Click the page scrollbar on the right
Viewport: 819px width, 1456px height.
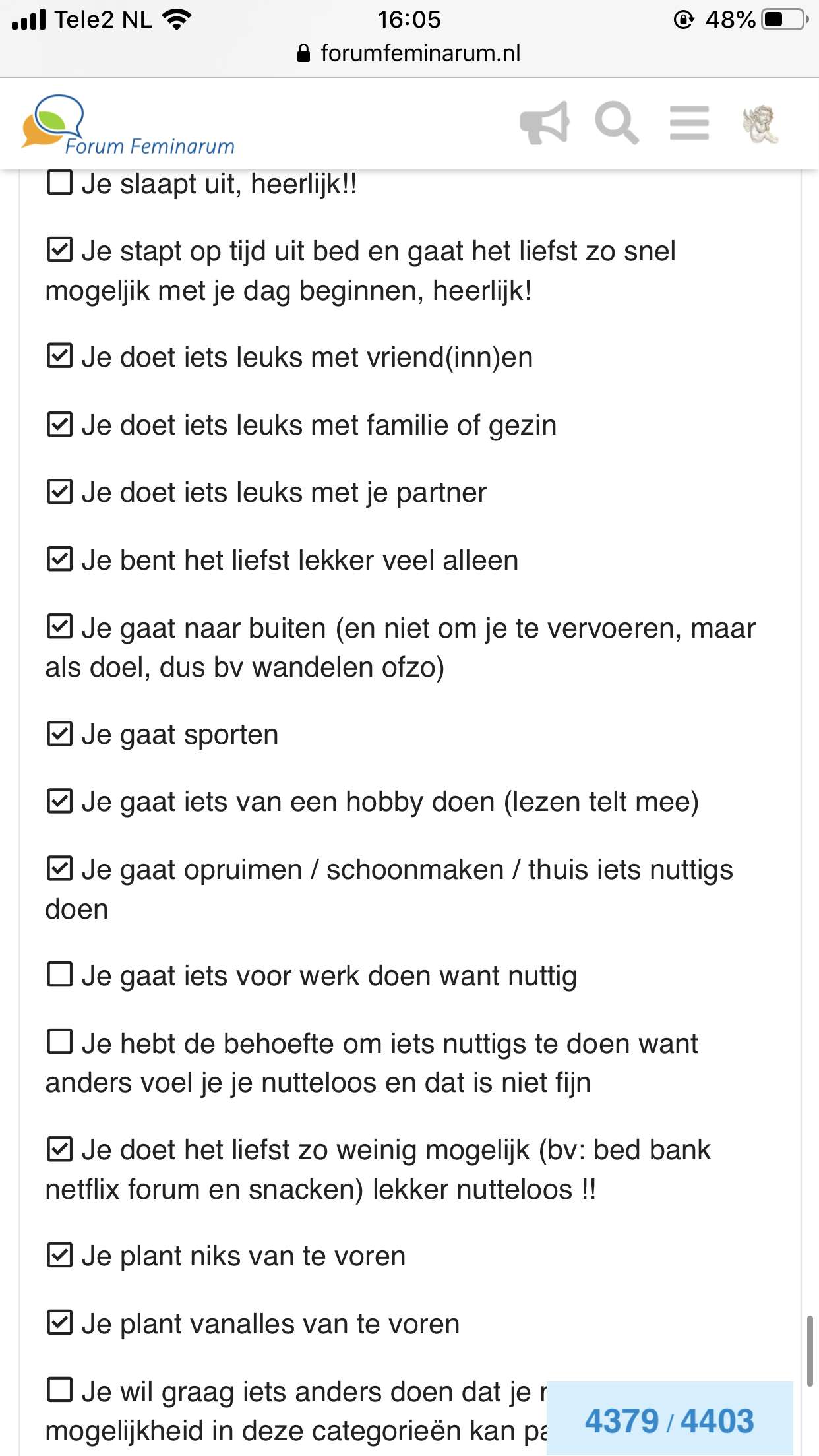tap(810, 1350)
